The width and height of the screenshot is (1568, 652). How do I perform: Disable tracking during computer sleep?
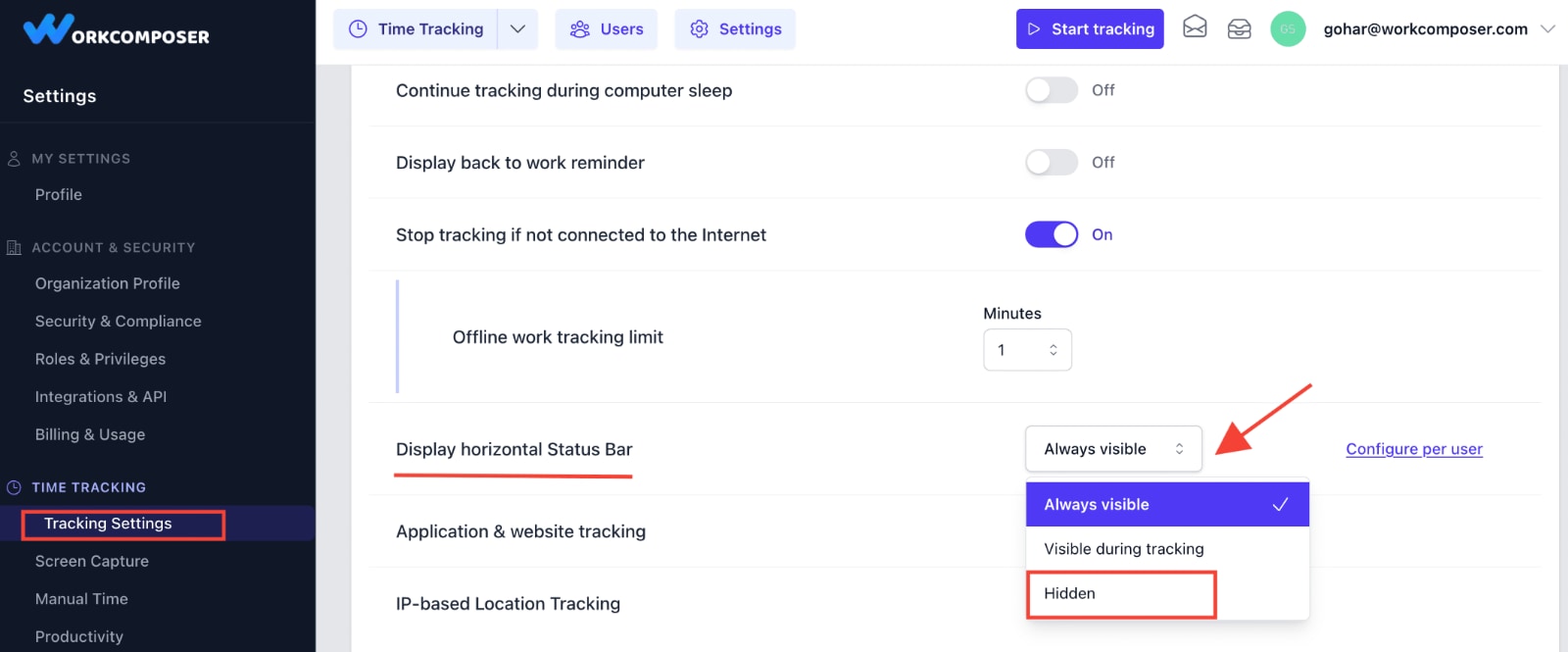coord(1051,89)
